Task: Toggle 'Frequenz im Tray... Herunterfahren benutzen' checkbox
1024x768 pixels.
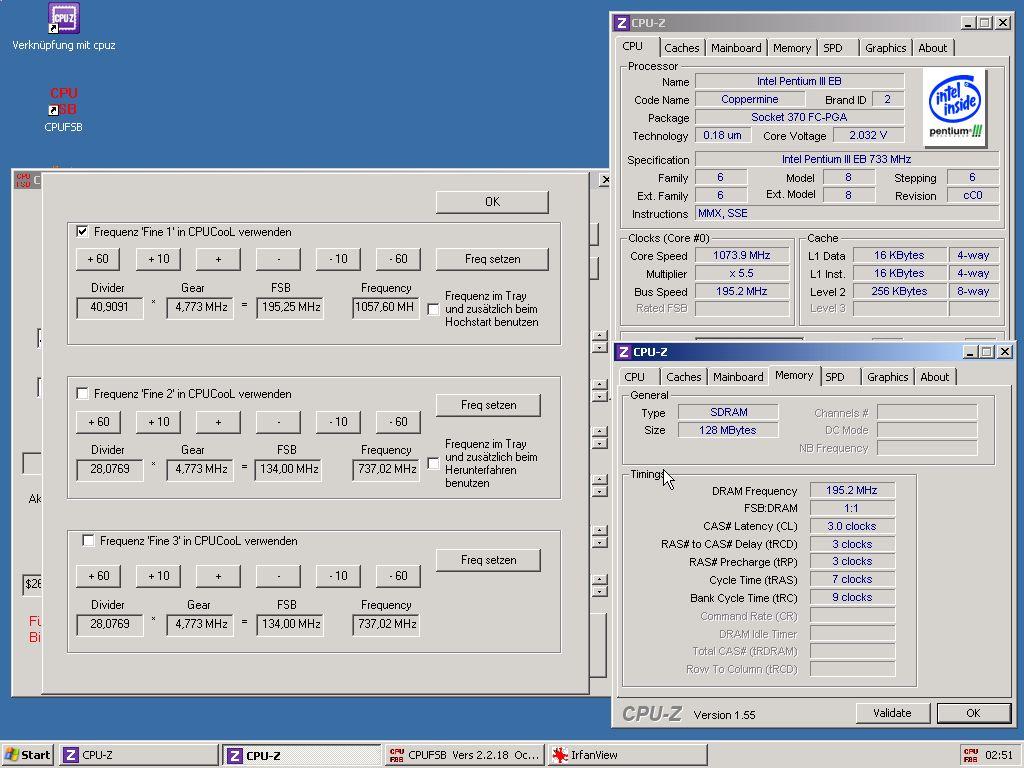Action: [433, 463]
